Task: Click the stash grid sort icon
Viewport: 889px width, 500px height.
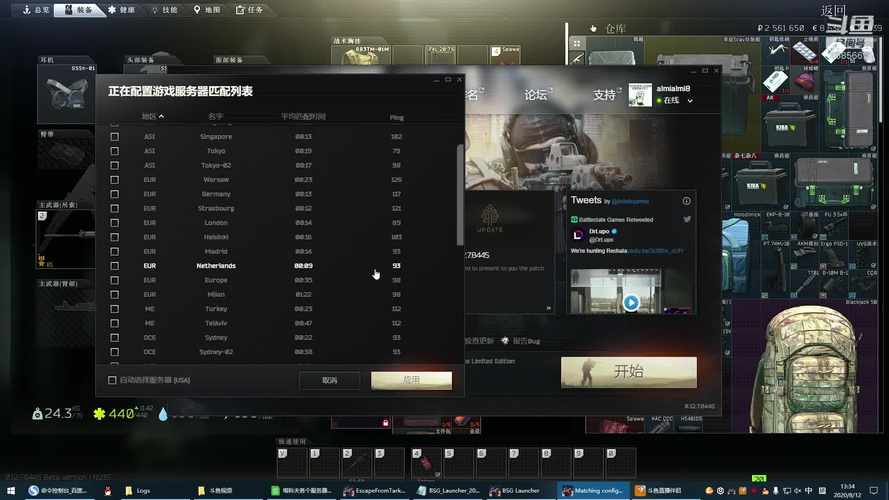Action: coord(577,43)
